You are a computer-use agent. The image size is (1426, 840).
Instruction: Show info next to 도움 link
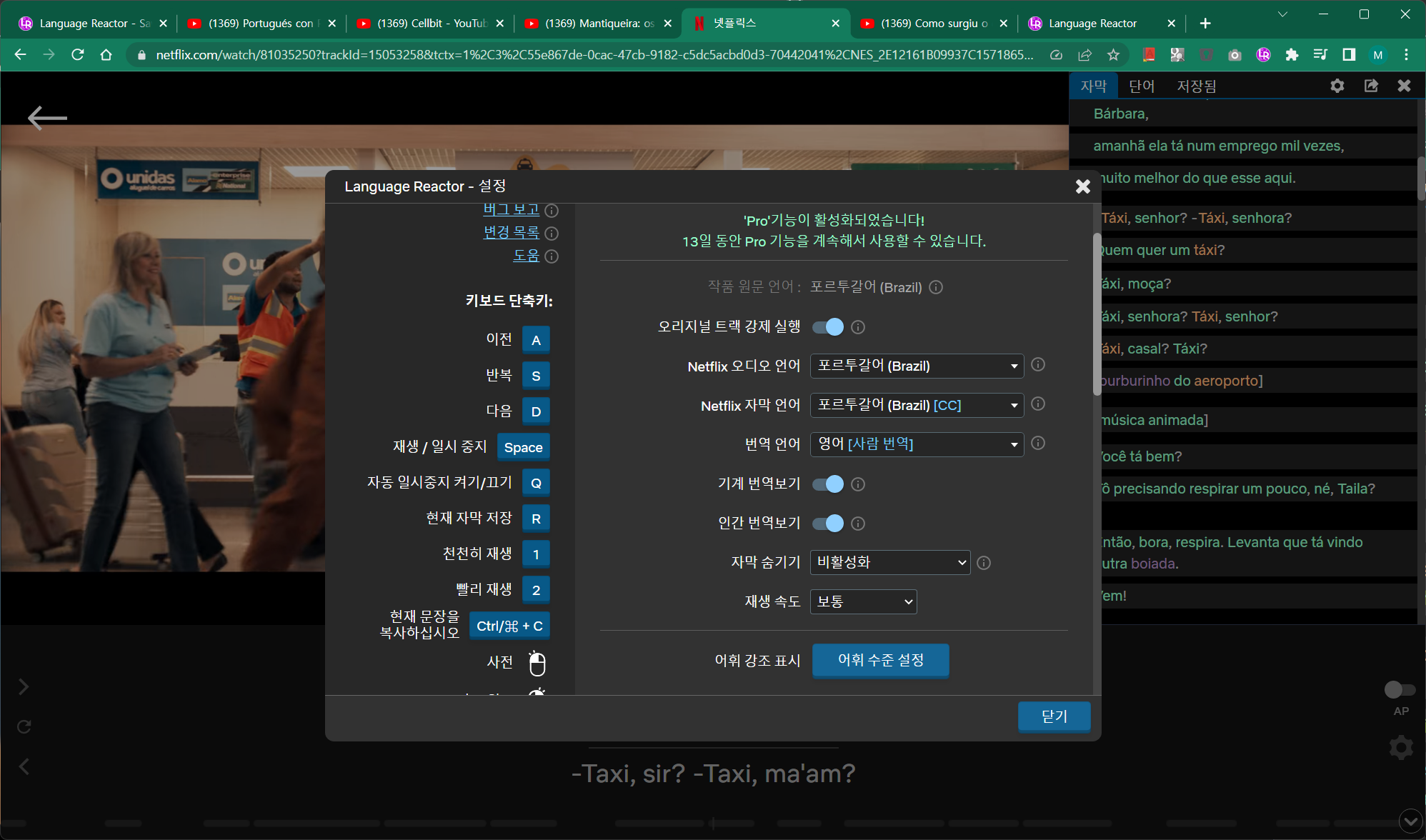[x=552, y=256]
